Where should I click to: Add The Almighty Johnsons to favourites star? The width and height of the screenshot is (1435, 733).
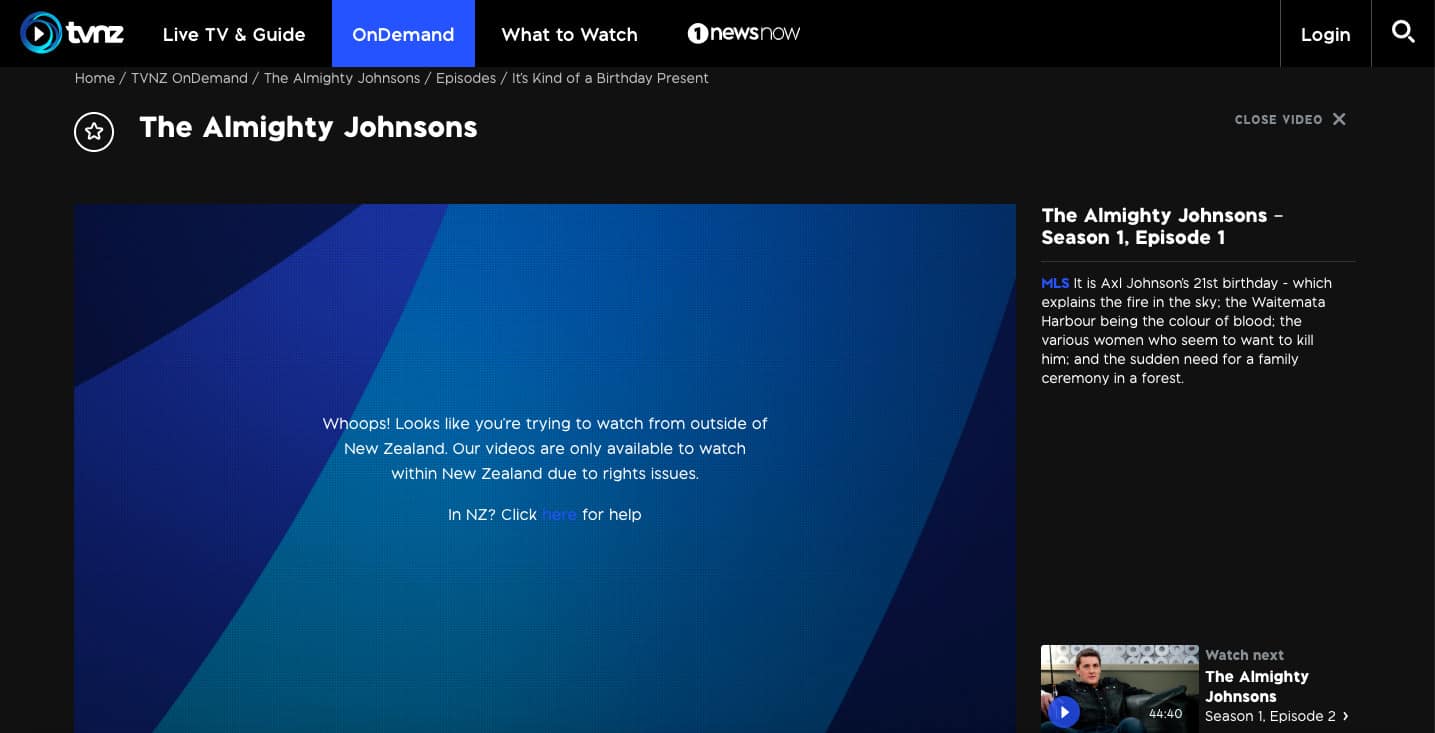[94, 131]
